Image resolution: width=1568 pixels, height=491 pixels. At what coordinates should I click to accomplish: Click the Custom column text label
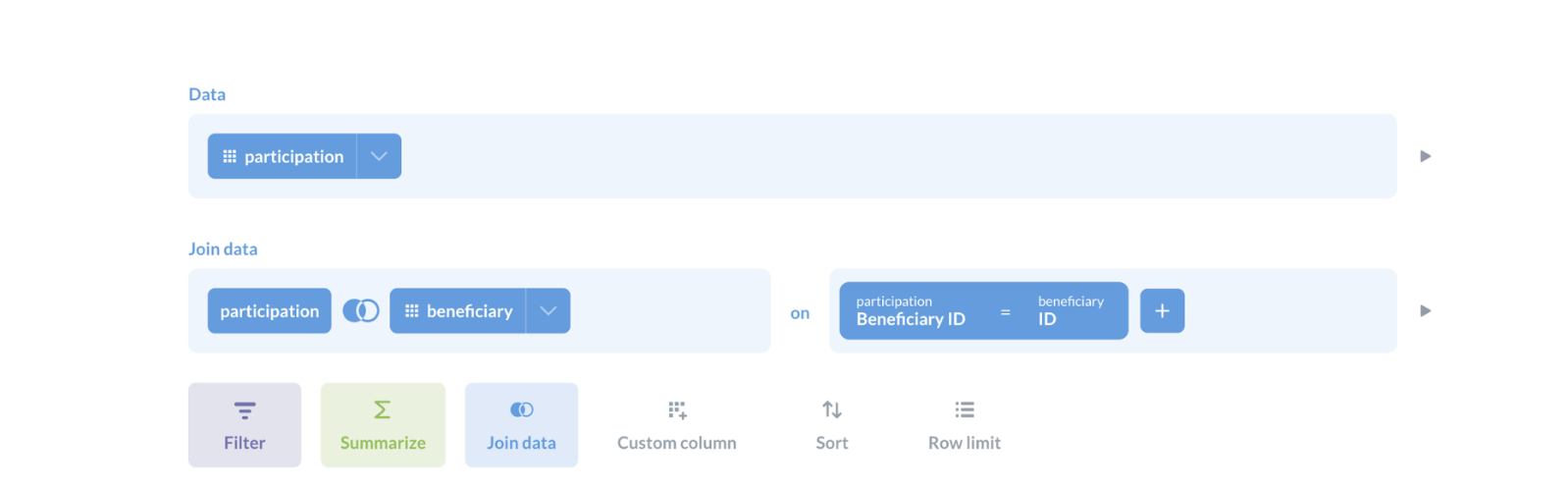677,443
